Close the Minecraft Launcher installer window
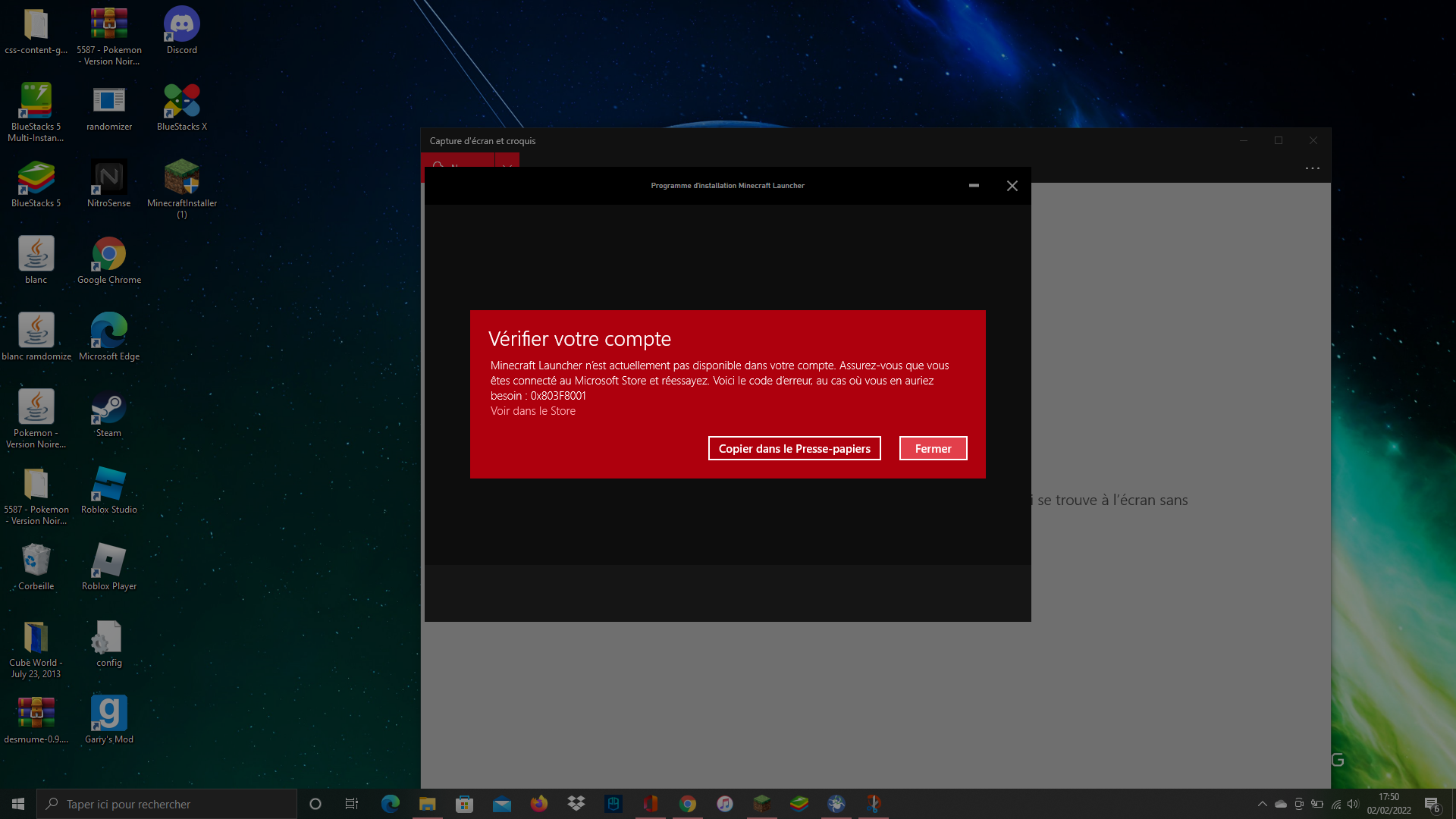1456x819 pixels. [x=1012, y=186]
